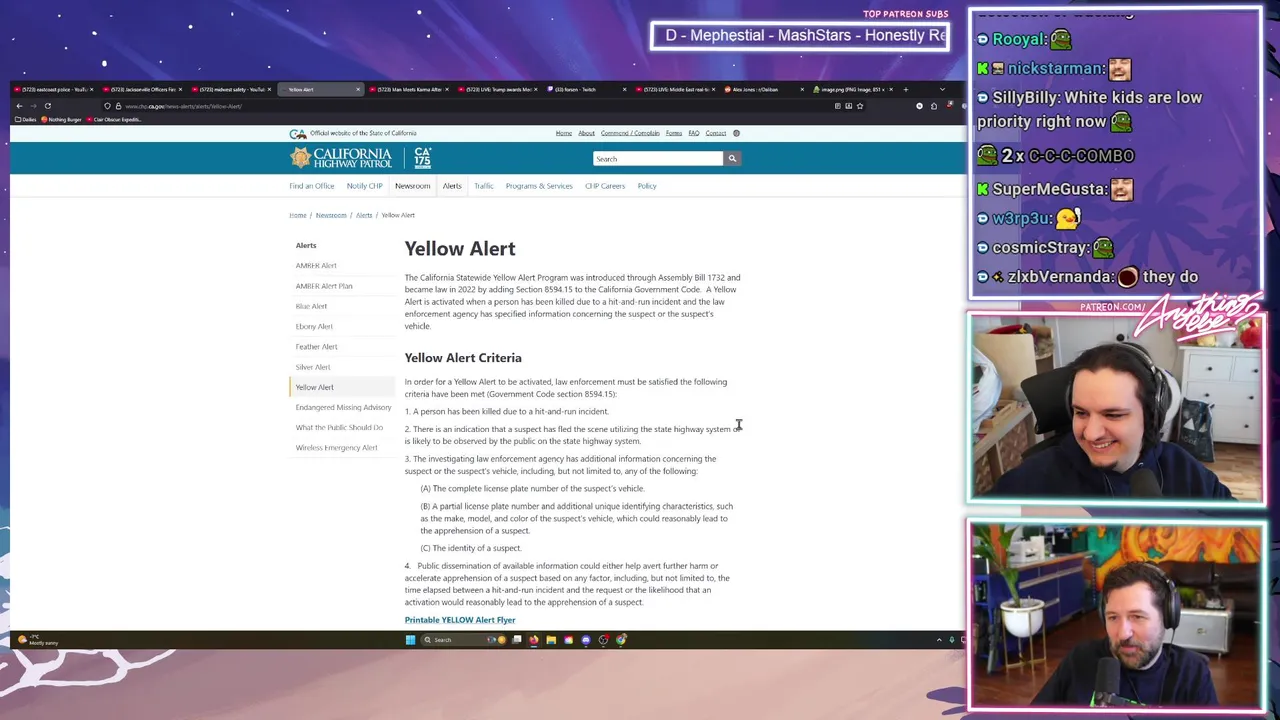Switch to the midwest safety YouTube tab
The width and height of the screenshot is (1280, 720).
(x=232, y=90)
